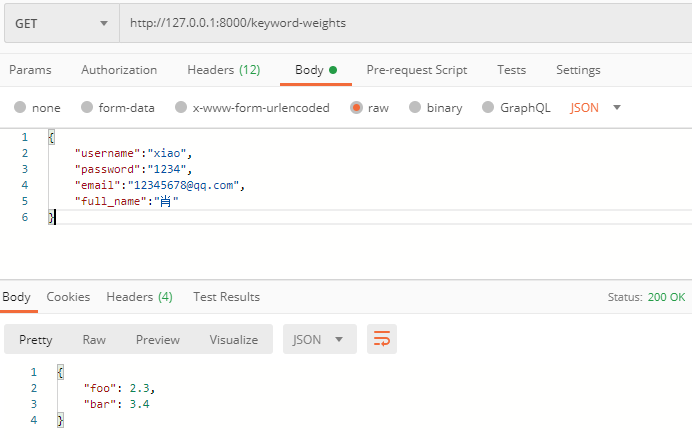Go to the request Headers (12) tab
Viewport: 692px width, 439px height.
click(x=223, y=70)
